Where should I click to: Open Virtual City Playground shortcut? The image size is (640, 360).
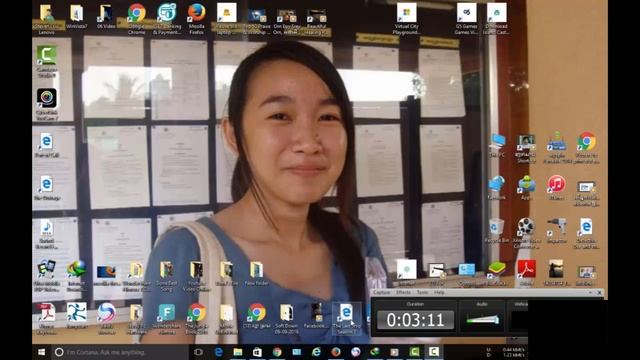coord(407,18)
